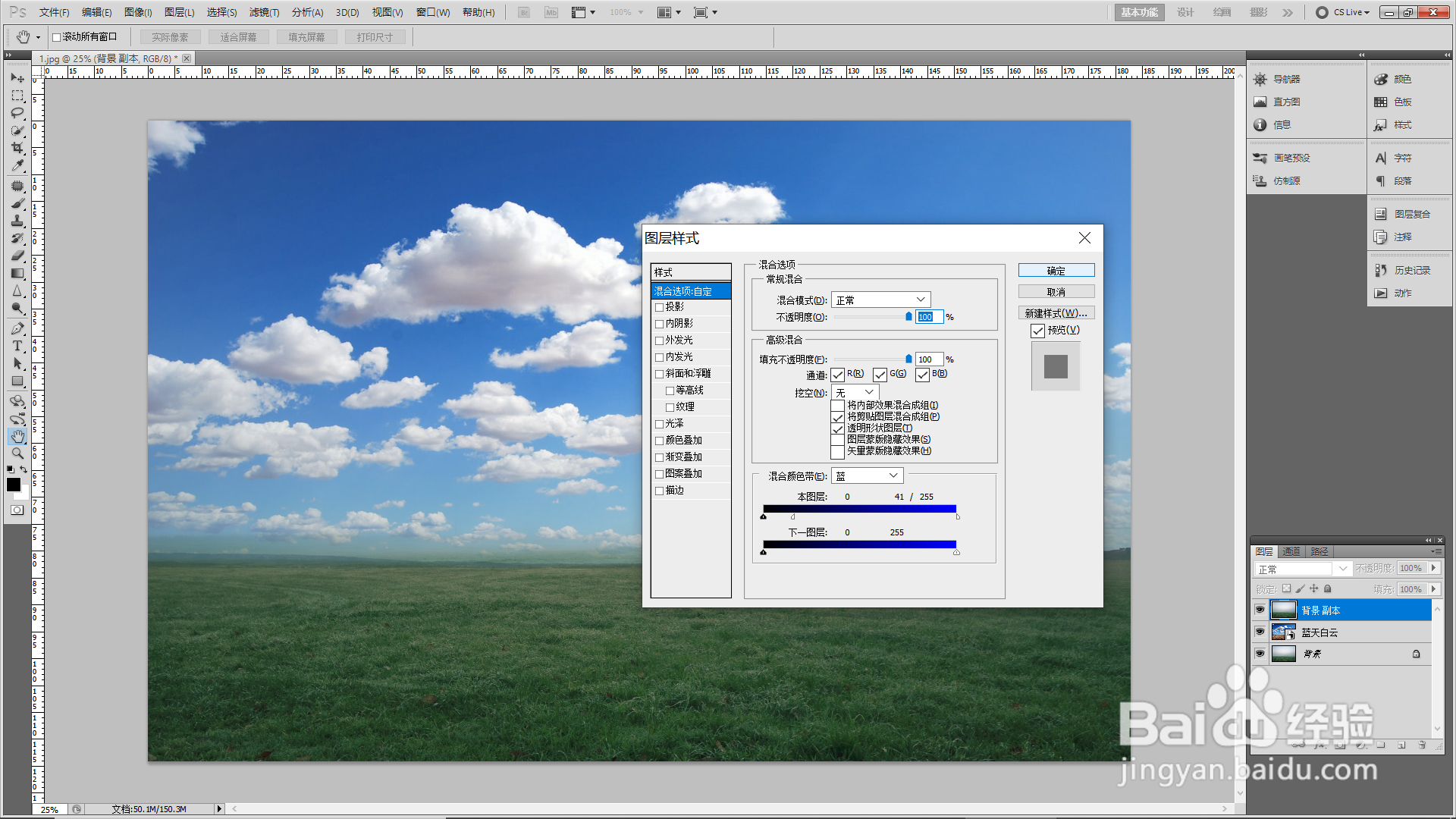
Task: Open the Blend If (混合颜色带) channel dropdown
Action: (x=867, y=475)
